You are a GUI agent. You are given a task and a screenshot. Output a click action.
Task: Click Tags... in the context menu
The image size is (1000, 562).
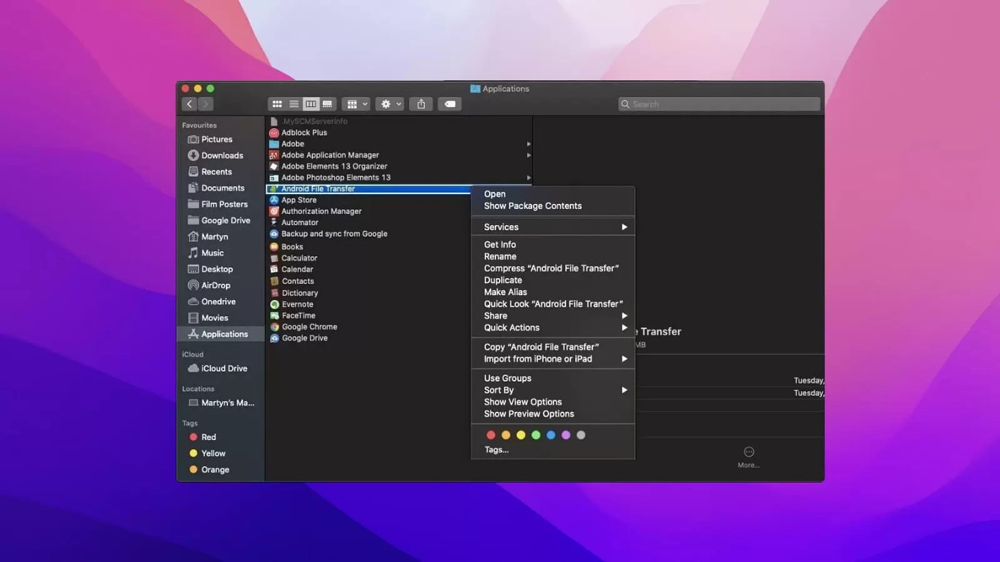click(x=496, y=450)
